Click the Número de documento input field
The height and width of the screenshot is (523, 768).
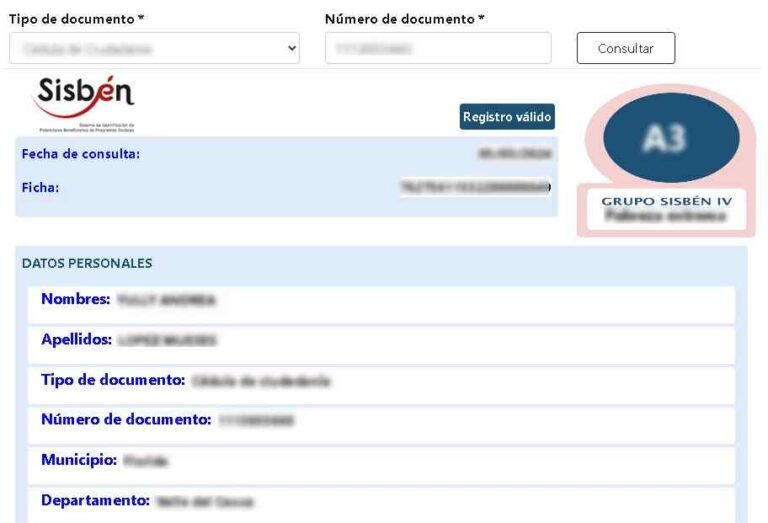(x=438, y=48)
